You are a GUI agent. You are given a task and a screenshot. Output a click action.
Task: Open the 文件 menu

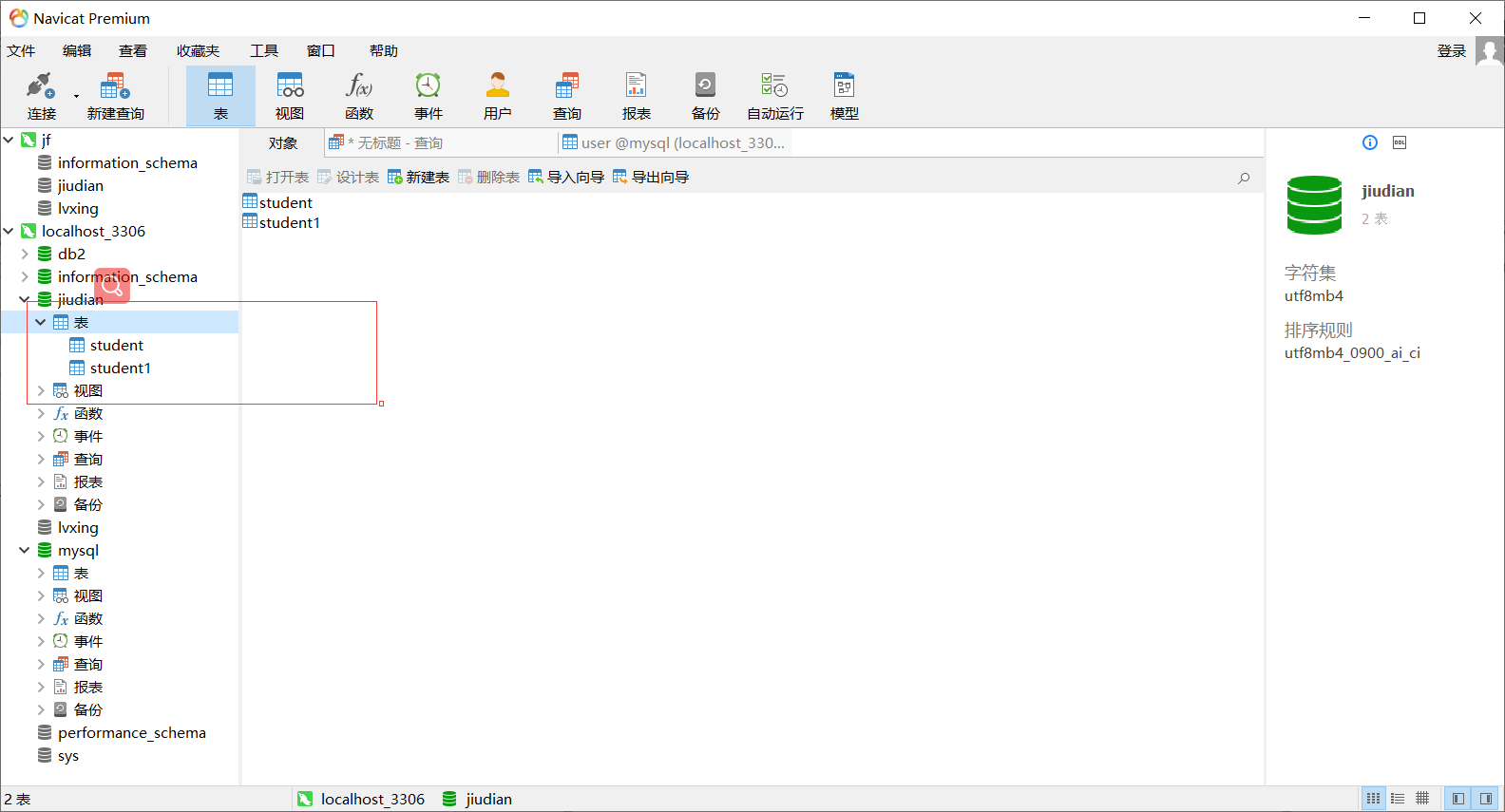[x=21, y=51]
